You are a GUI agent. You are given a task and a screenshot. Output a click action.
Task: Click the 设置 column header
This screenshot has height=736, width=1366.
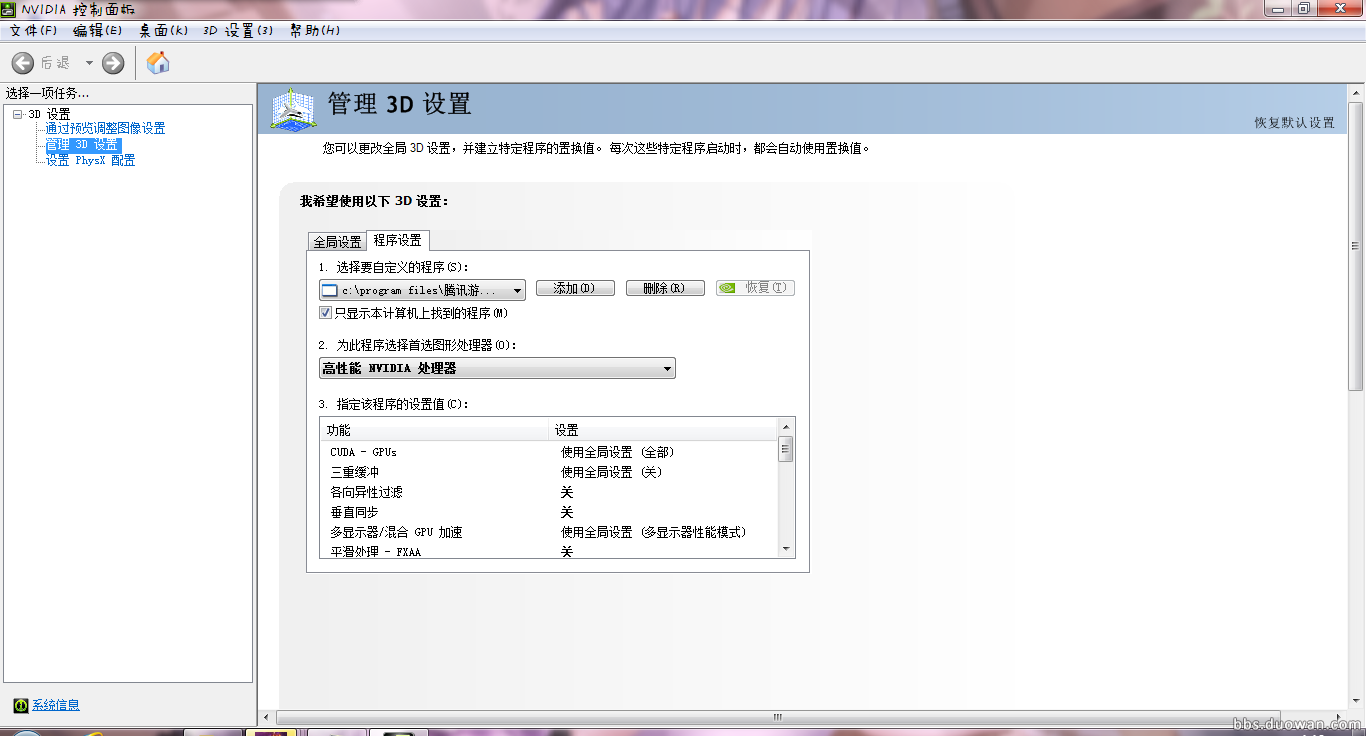click(x=664, y=430)
